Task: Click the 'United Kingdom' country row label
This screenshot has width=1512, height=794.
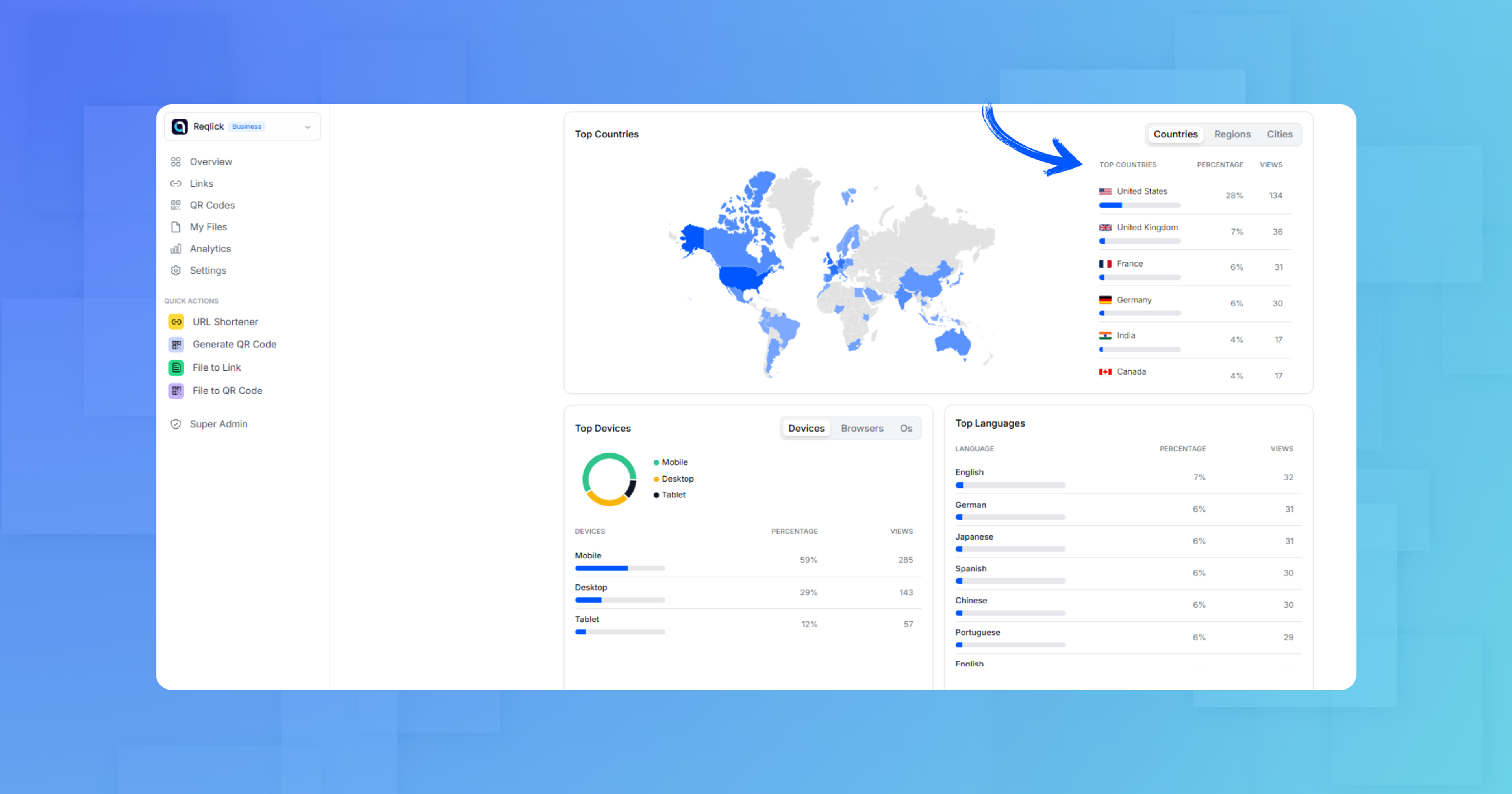Action: pos(1147,228)
